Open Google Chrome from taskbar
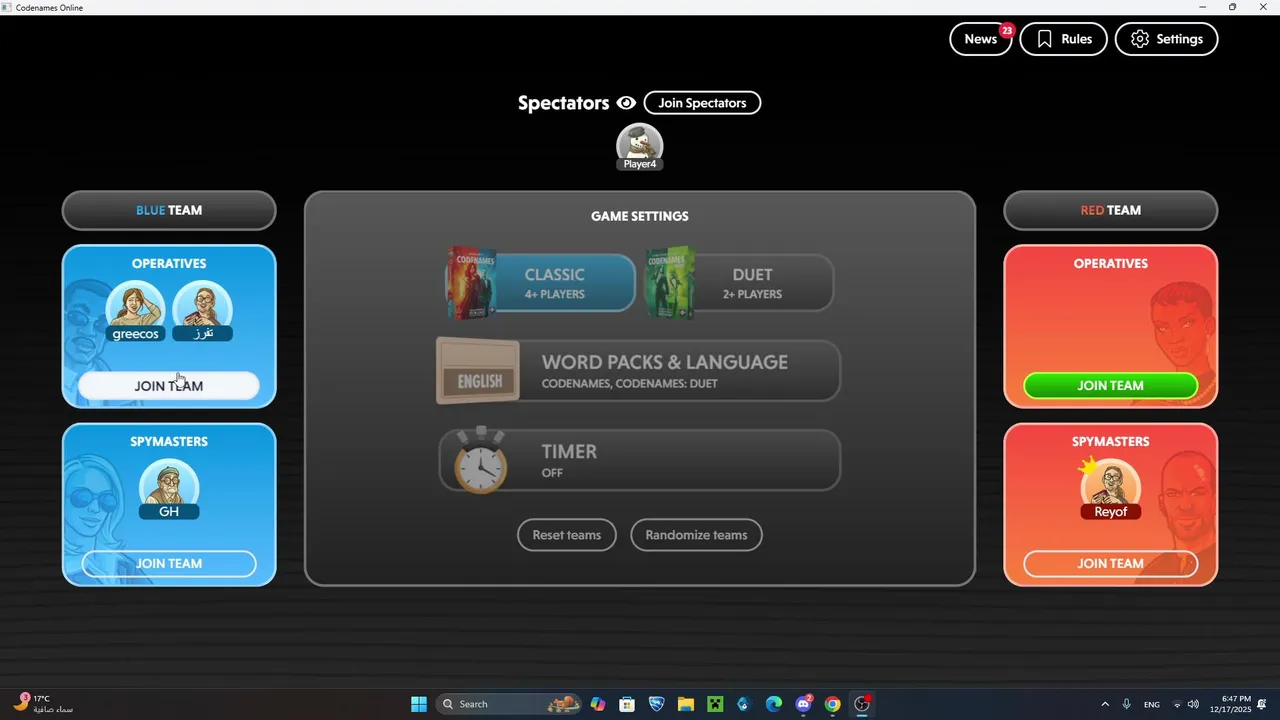The width and height of the screenshot is (1280, 720). tap(832, 704)
